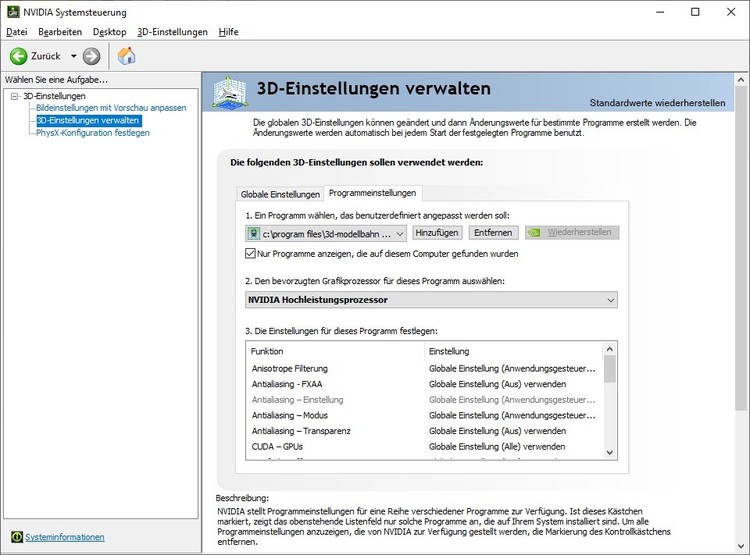Click the Systeminformationen NVIDIA icon

16,537
